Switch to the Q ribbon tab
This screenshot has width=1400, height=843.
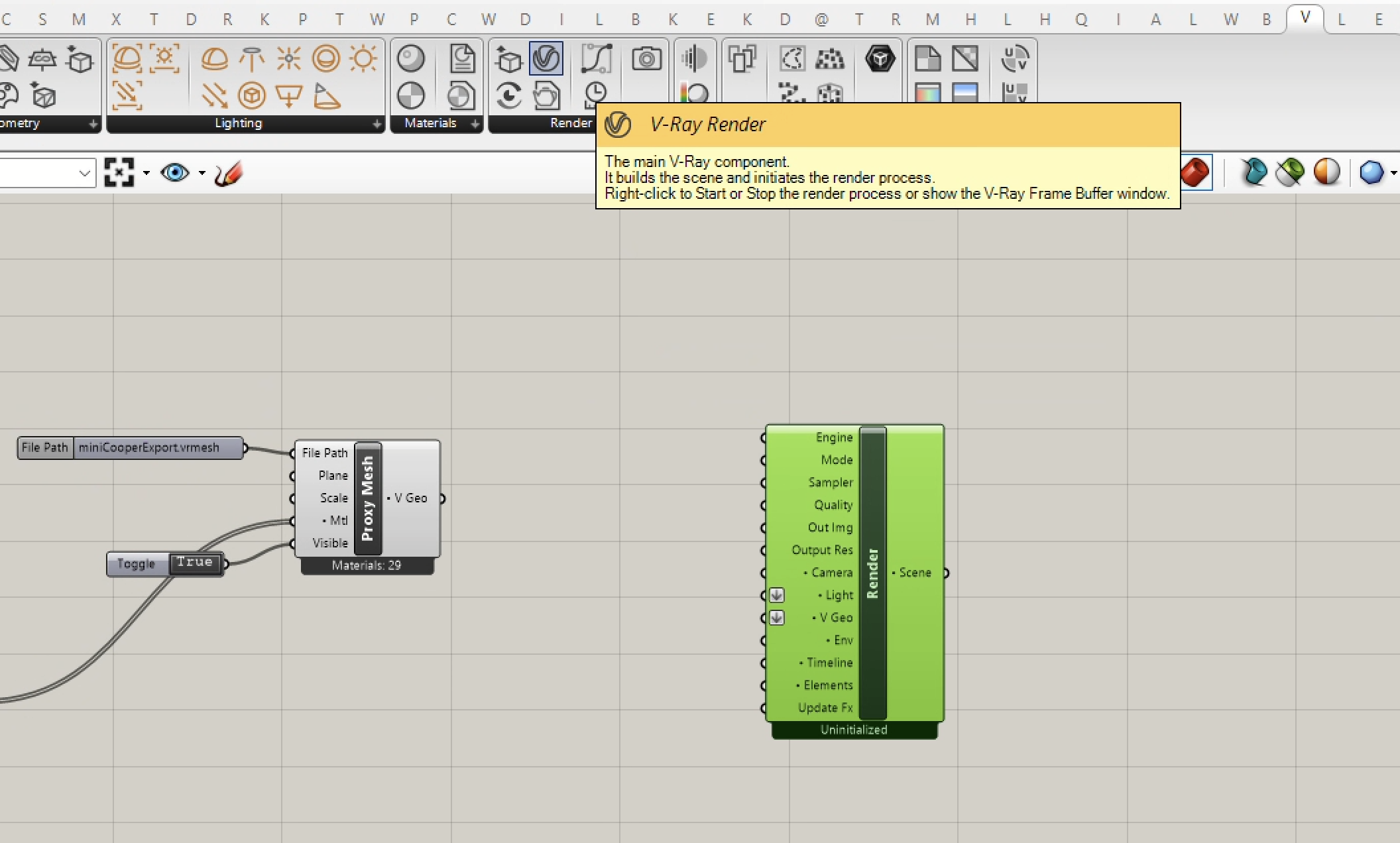pos(1081,19)
